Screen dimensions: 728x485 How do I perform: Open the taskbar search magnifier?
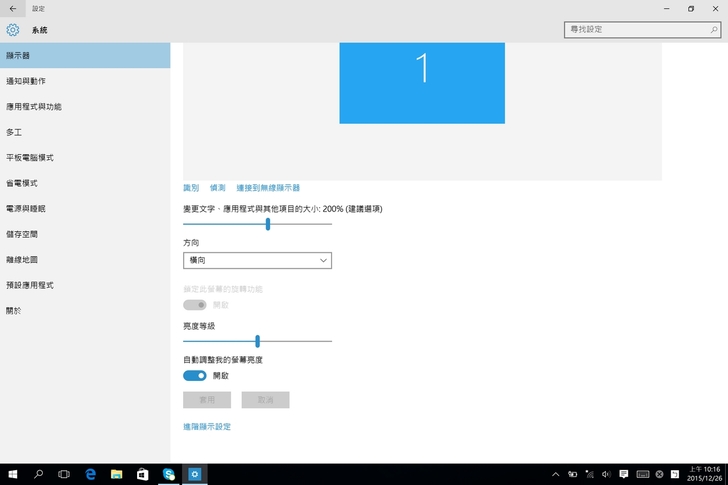(39, 474)
